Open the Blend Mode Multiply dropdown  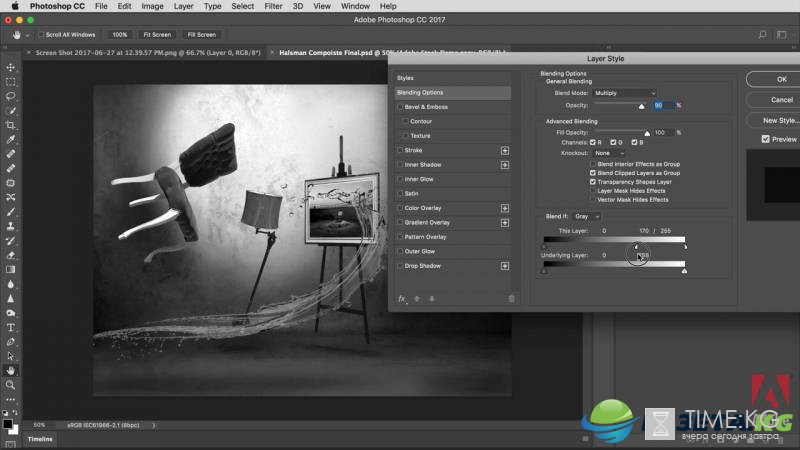click(x=624, y=93)
